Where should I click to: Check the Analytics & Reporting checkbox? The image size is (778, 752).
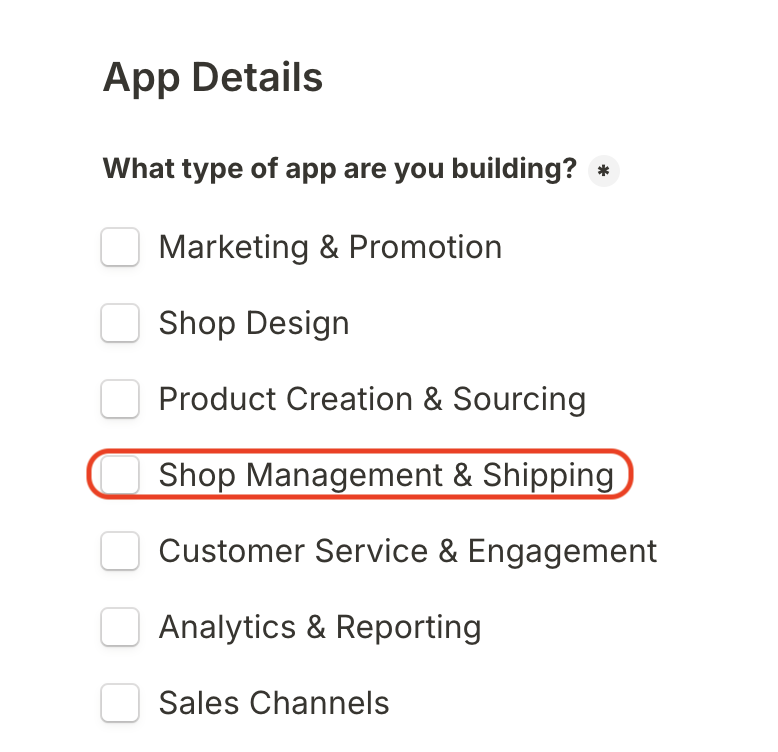click(120, 627)
